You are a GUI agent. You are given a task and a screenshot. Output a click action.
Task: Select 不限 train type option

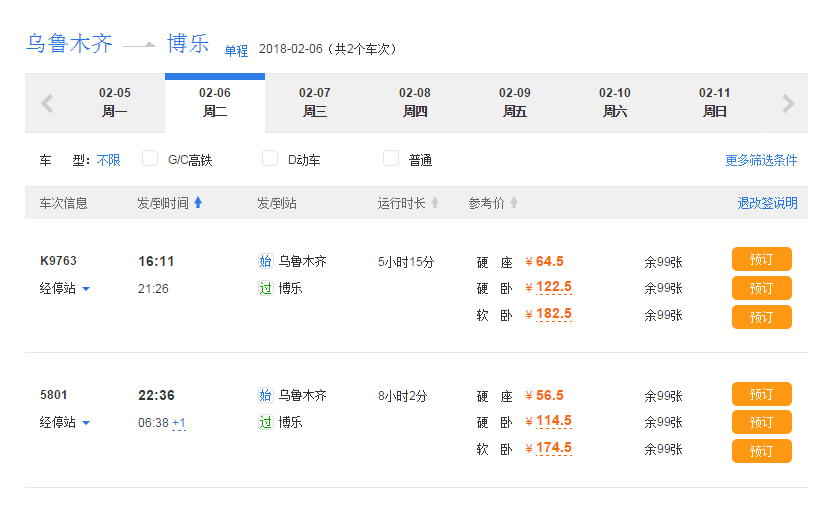tap(108, 160)
